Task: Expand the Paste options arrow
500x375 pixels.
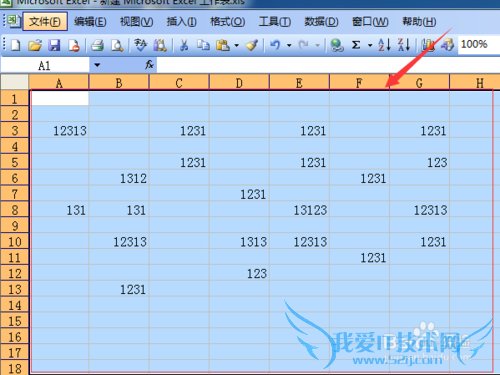Action: [236, 45]
